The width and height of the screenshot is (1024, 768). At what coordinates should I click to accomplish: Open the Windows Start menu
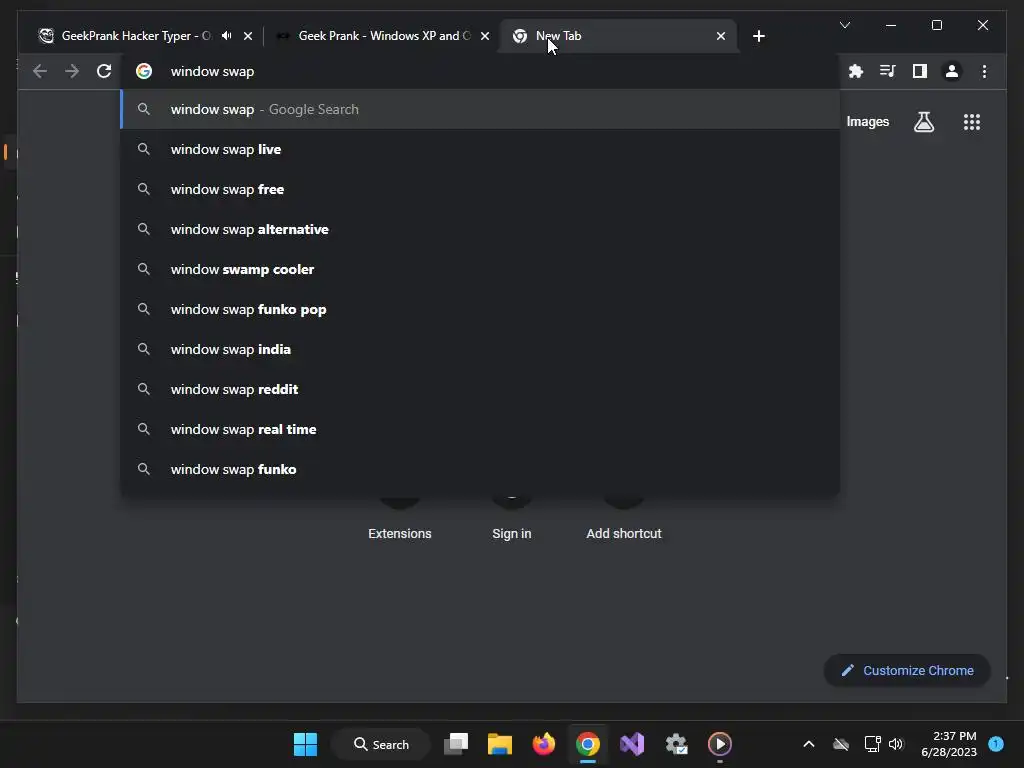[x=305, y=744]
